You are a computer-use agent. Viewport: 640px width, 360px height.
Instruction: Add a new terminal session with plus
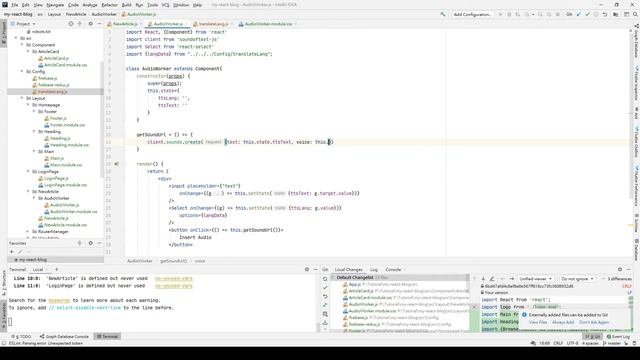pyautogui.click(x=56, y=269)
